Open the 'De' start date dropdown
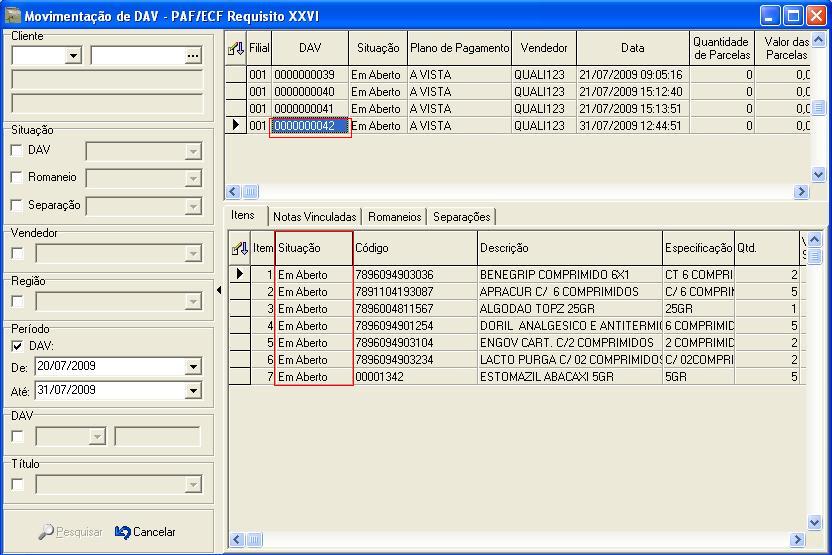Image resolution: width=832 pixels, height=555 pixels. (193, 367)
